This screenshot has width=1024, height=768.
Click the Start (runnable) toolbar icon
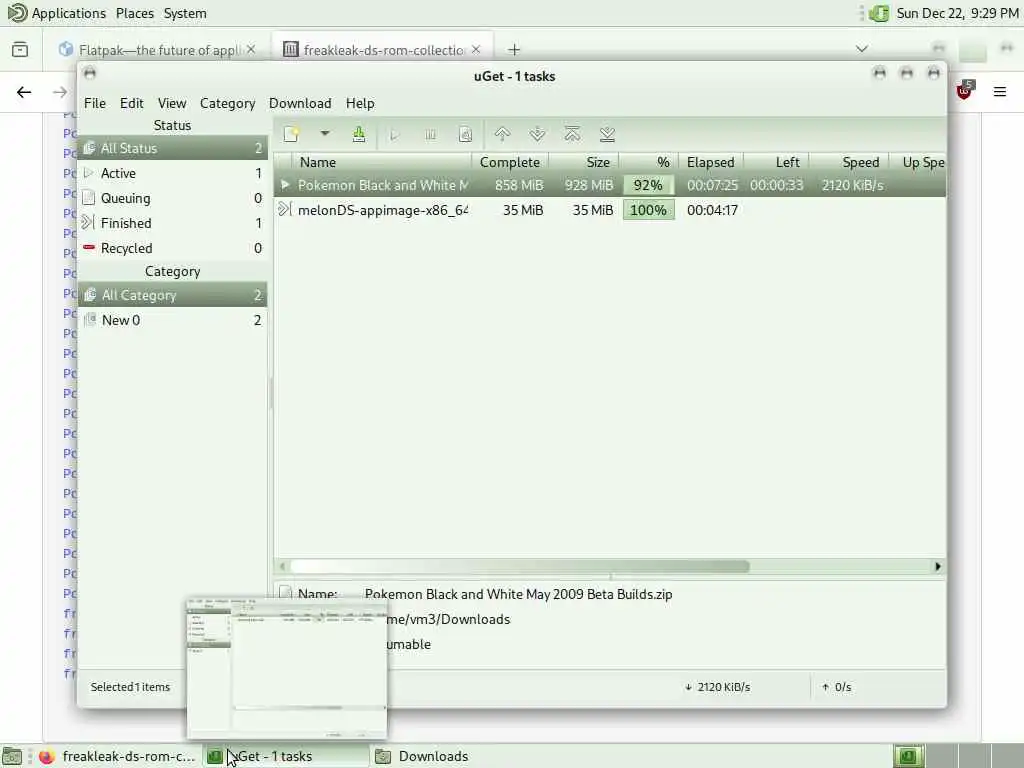[x=394, y=135]
